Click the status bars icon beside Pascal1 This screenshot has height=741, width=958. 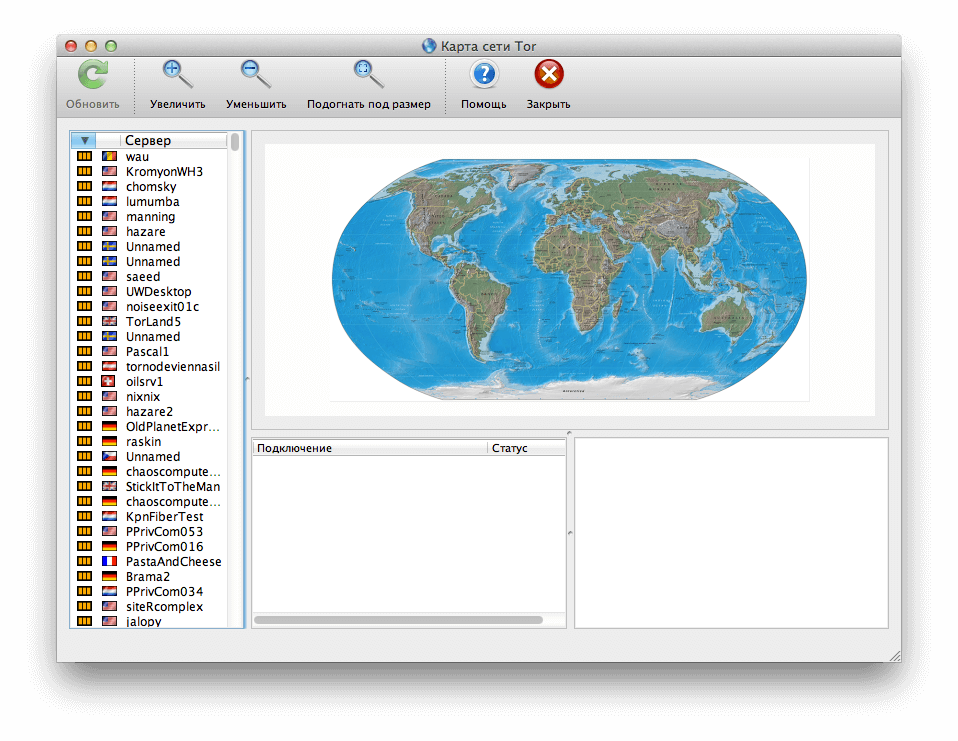[x=84, y=351]
